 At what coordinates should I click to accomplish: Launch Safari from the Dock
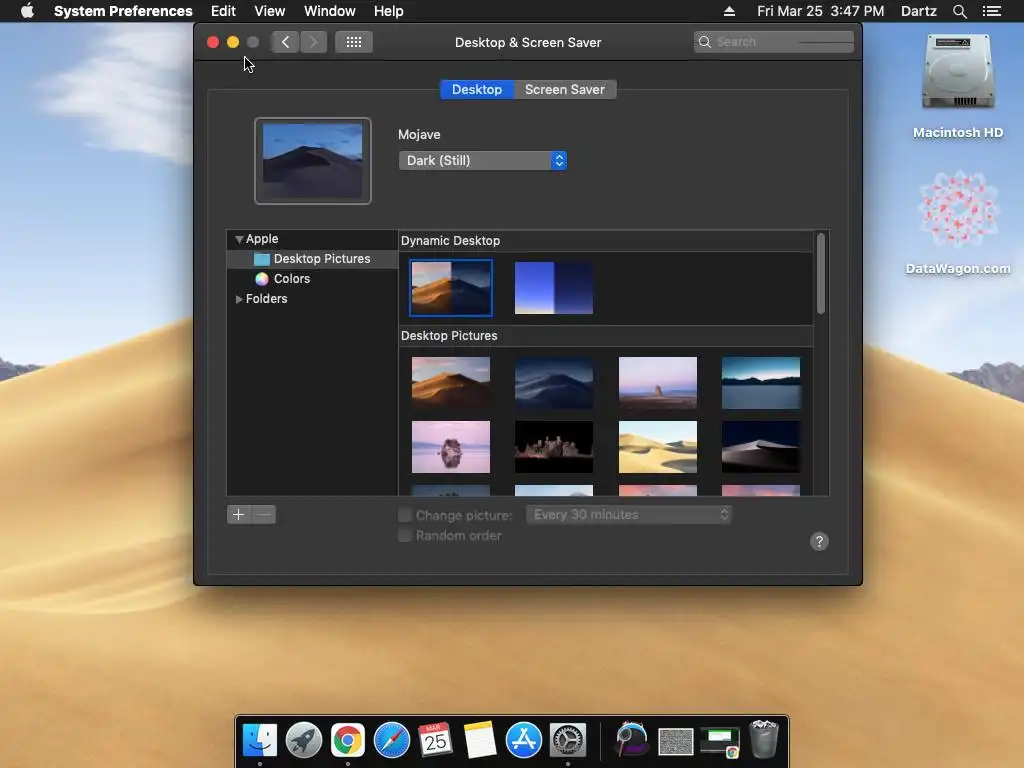(x=391, y=740)
